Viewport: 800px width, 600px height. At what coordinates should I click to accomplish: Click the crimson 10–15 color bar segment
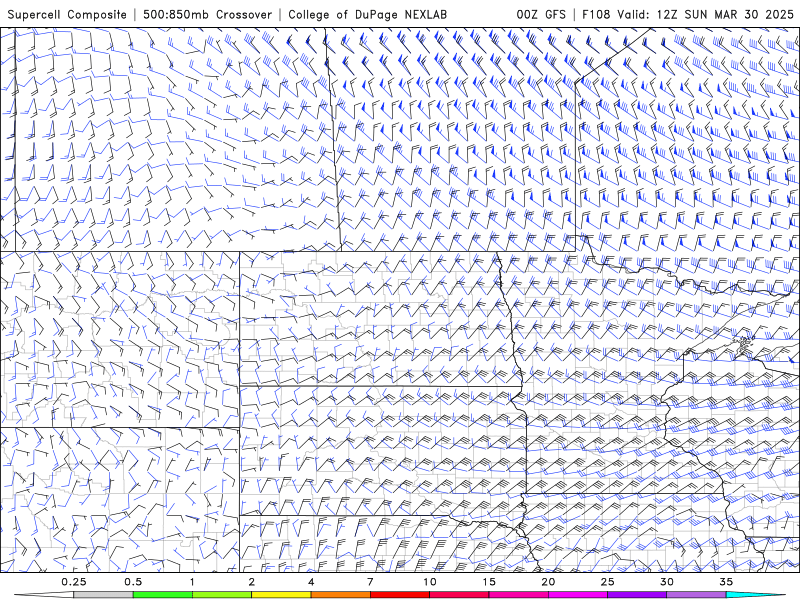459,595
